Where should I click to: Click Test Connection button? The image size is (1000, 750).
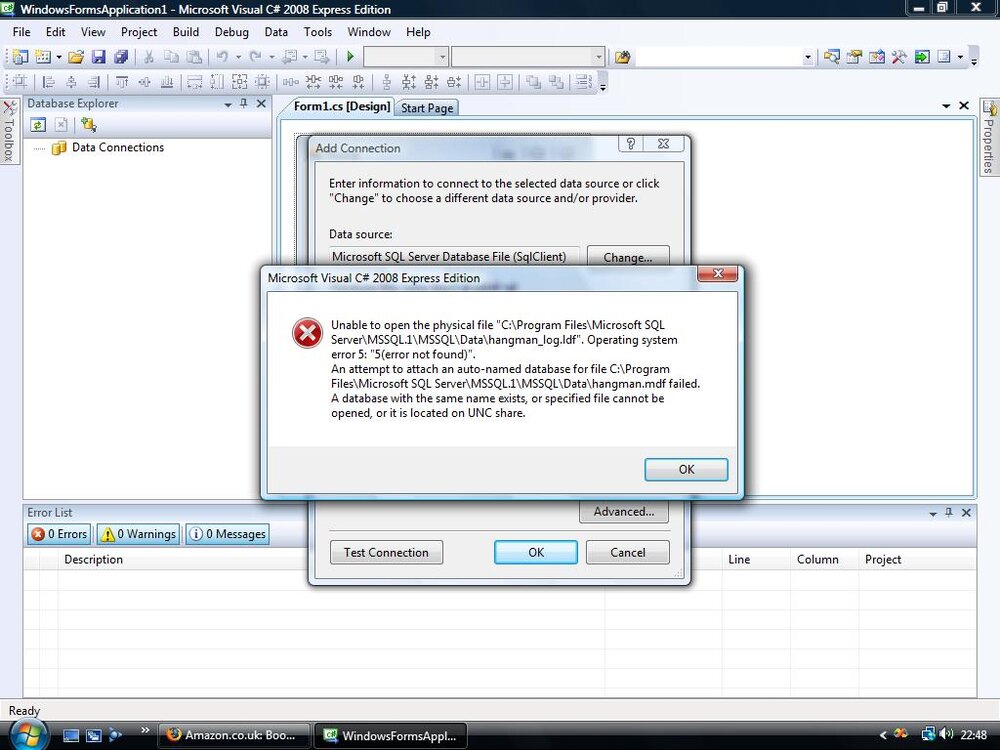point(386,552)
